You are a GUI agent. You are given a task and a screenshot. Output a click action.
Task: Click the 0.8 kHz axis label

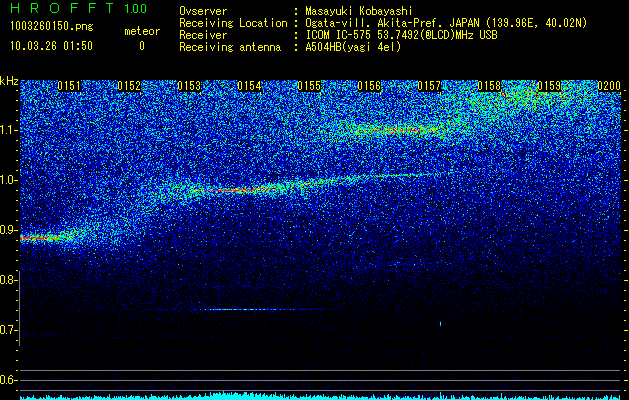[8, 280]
